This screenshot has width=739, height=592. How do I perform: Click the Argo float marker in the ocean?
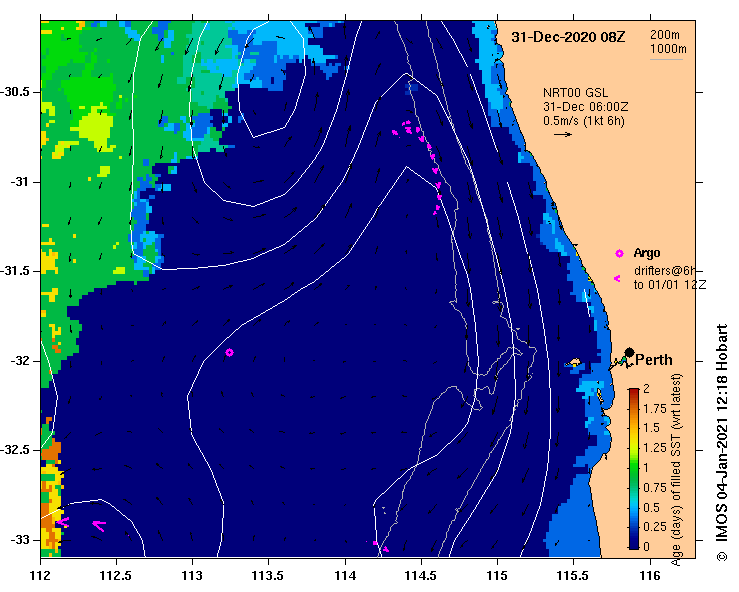tap(229, 352)
